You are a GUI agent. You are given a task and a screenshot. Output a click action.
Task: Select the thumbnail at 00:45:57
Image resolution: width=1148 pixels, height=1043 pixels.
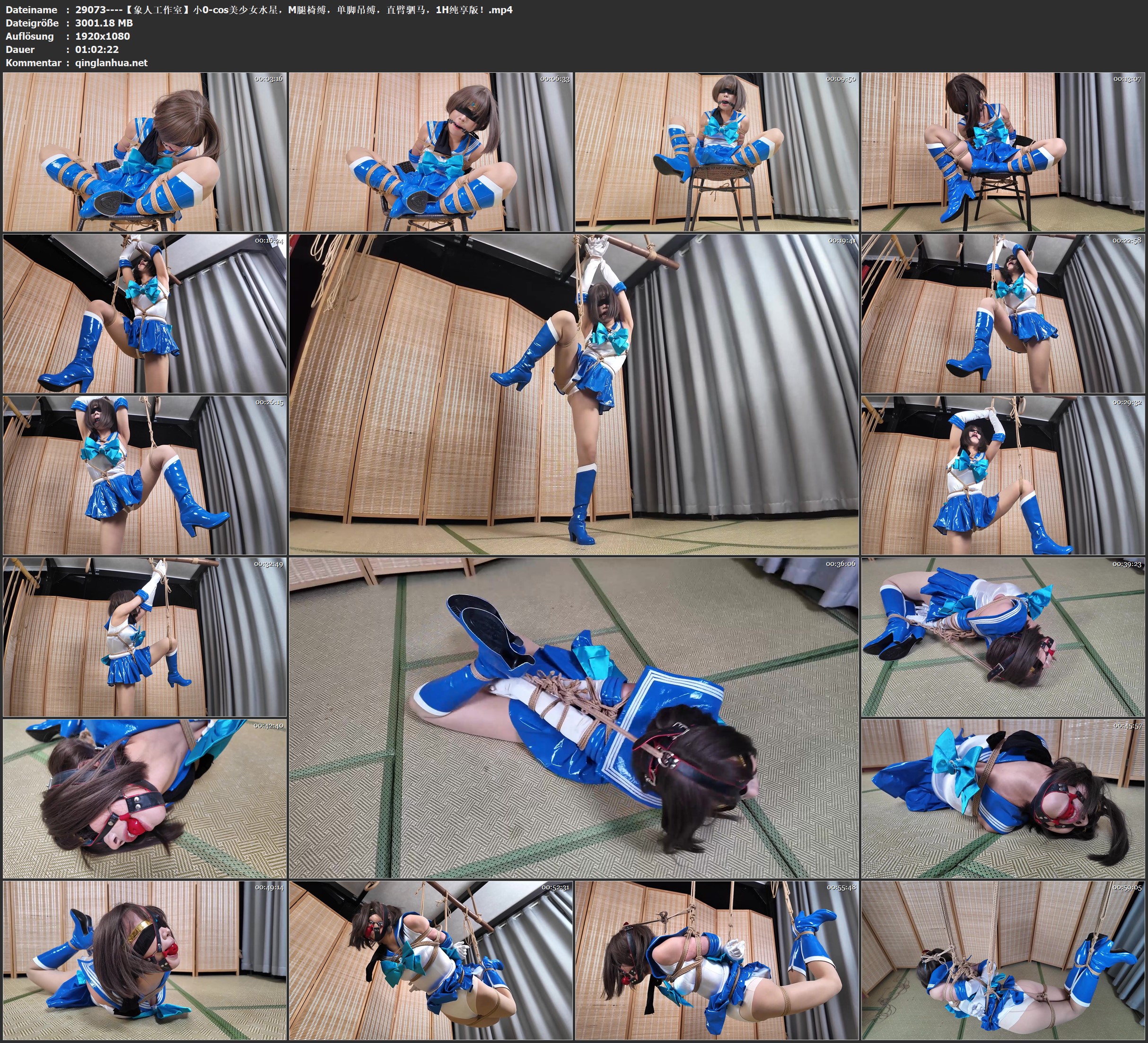(x=1003, y=798)
